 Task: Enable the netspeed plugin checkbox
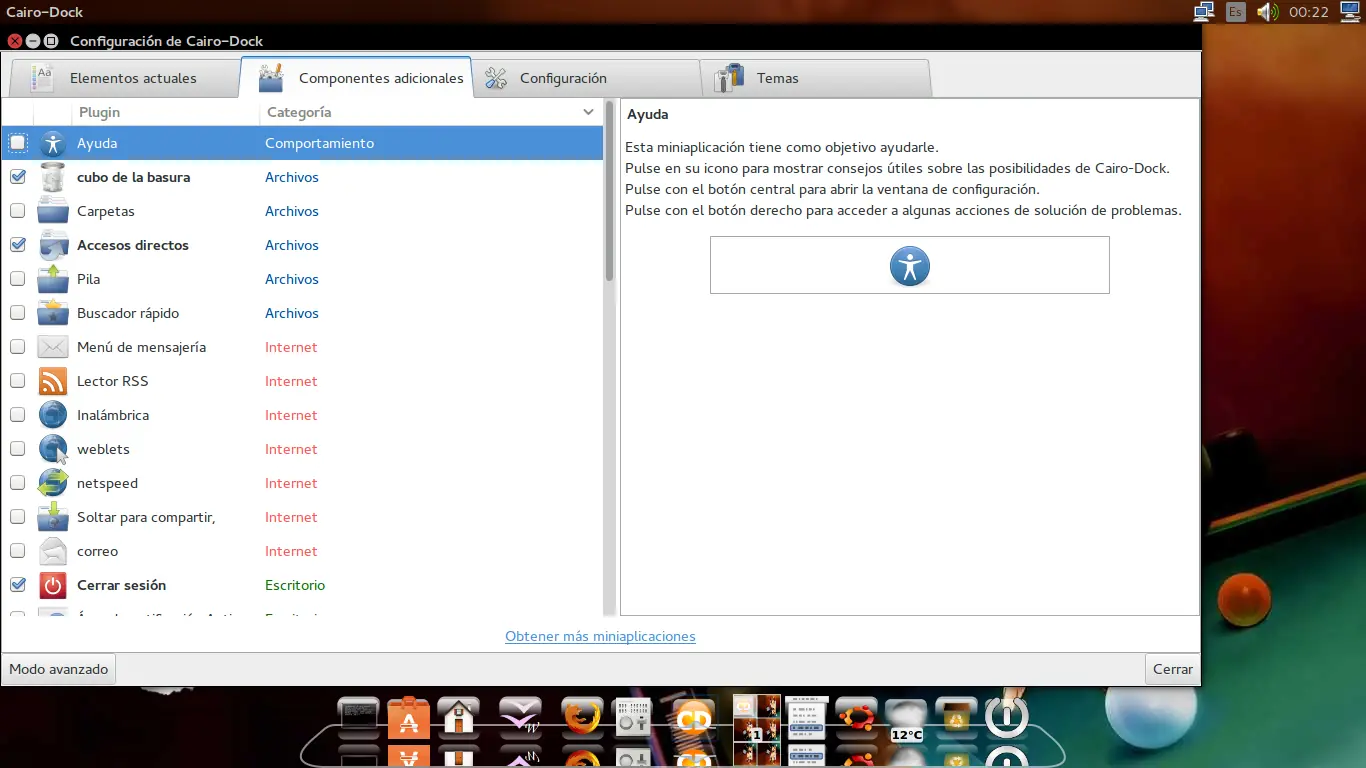(18, 483)
